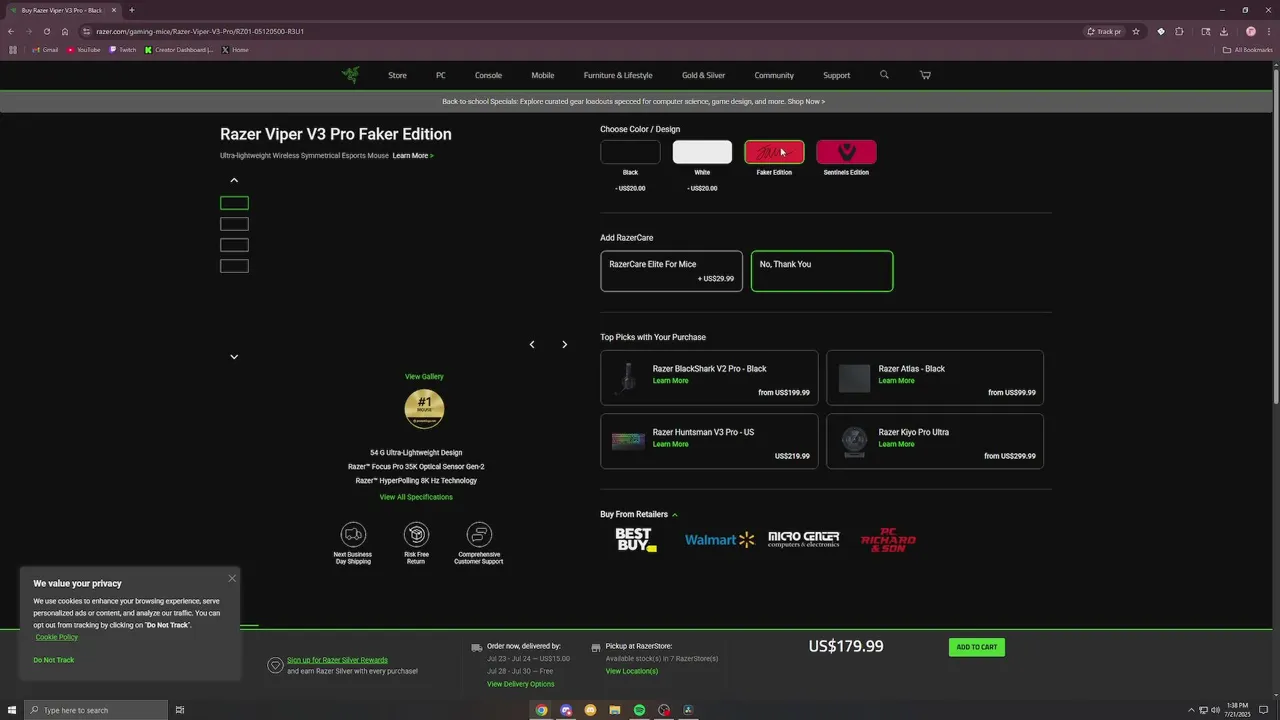The width and height of the screenshot is (1280, 720).
Task: Open the Task View taskbar icon
Action: click(180, 710)
